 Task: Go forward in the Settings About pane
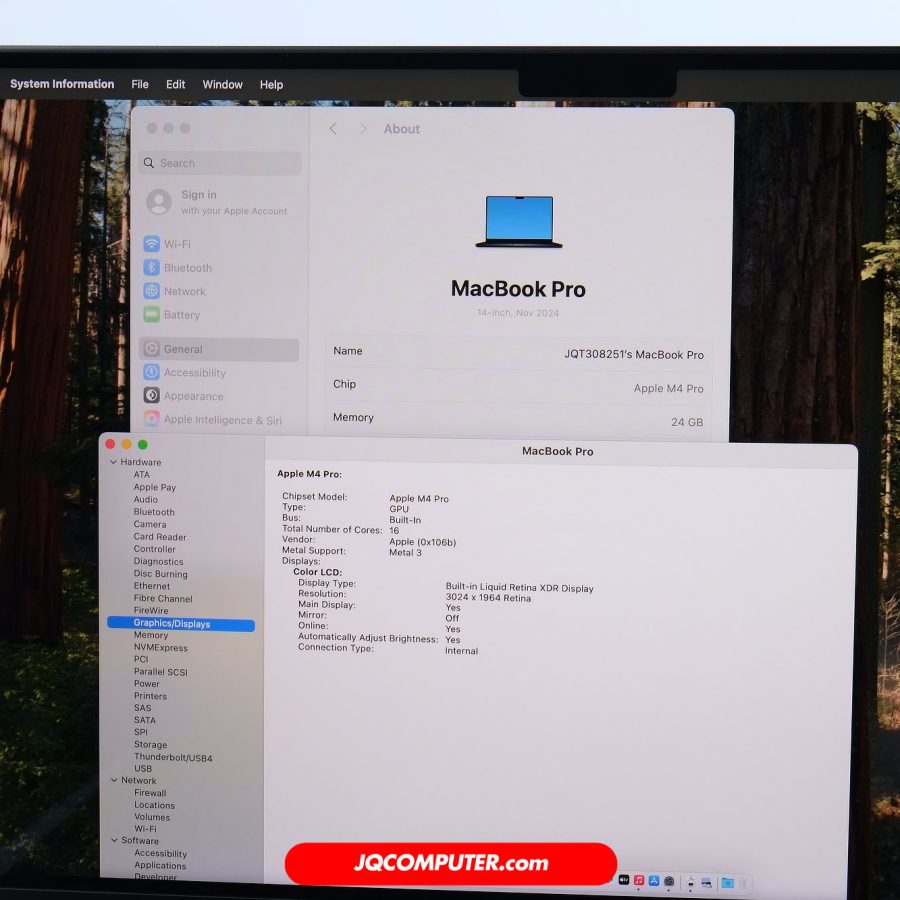click(363, 129)
